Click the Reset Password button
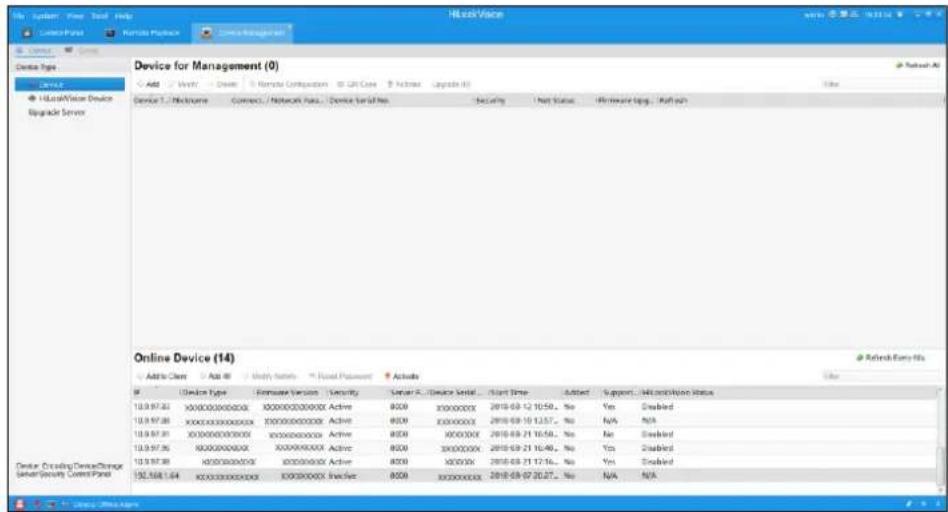Viewport: 948px width, 512px height. pos(340,376)
